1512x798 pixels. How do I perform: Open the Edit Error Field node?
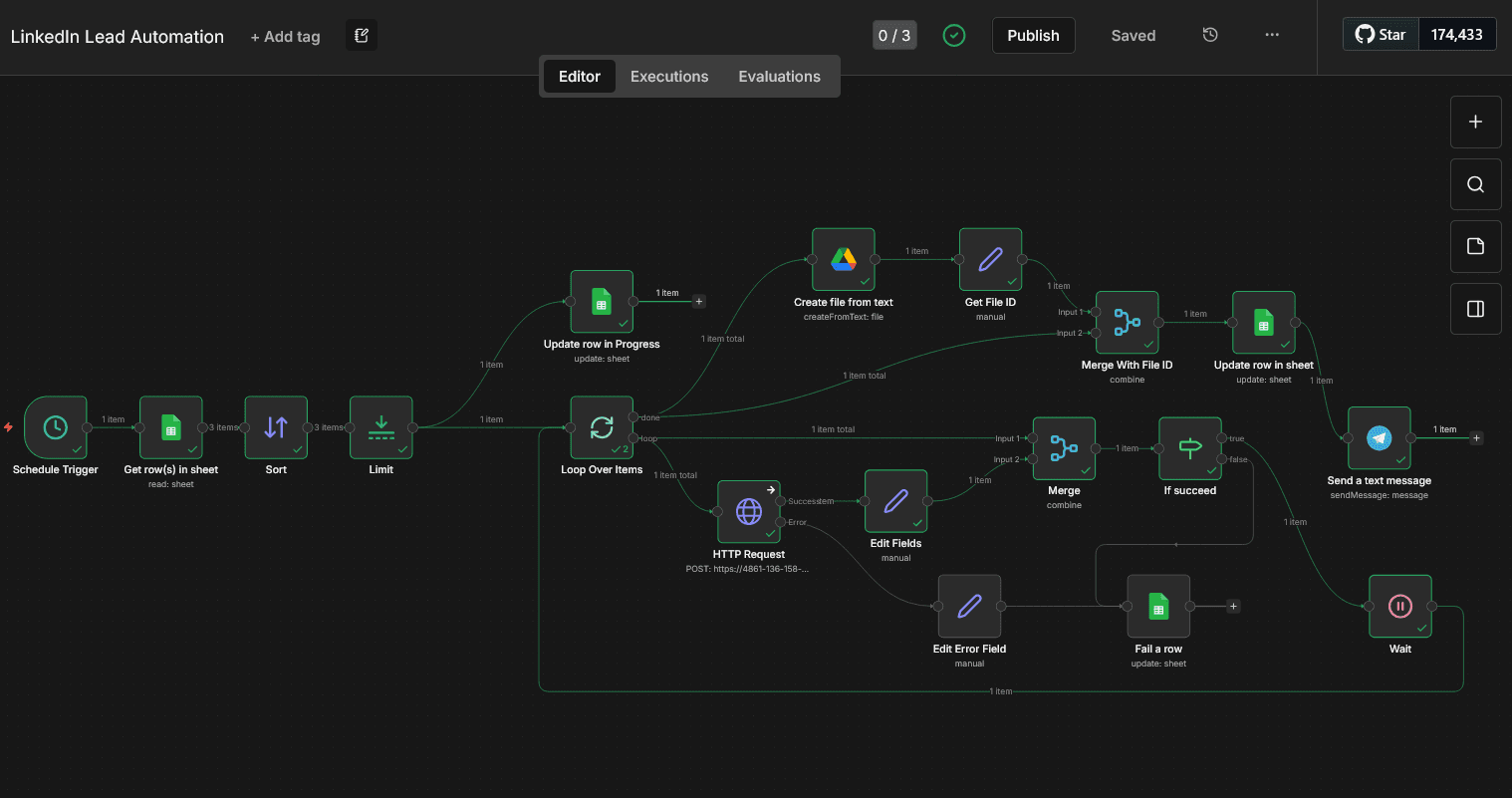(x=969, y=607)
